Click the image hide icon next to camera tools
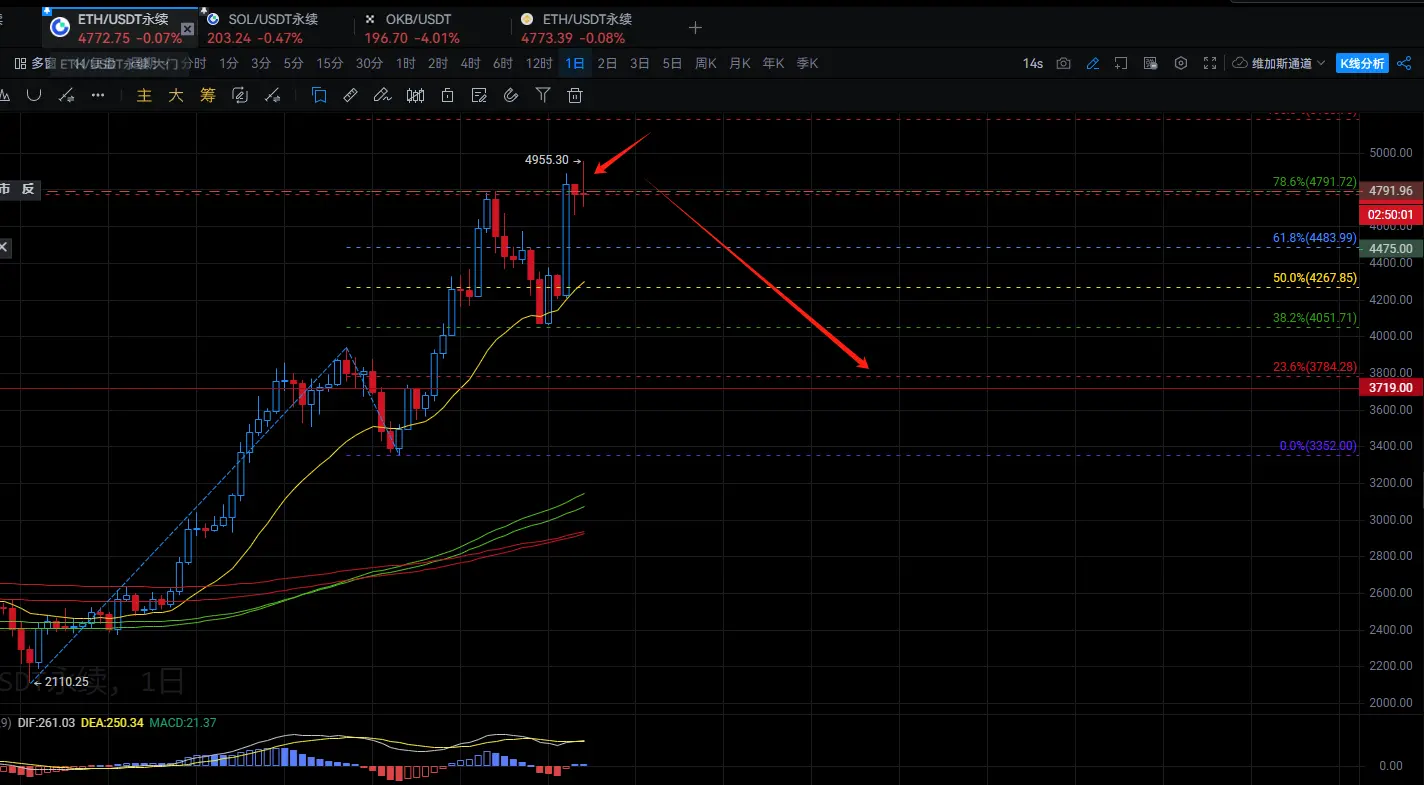The height and width of the screenshot is (785, 1424). [1151, 63]
